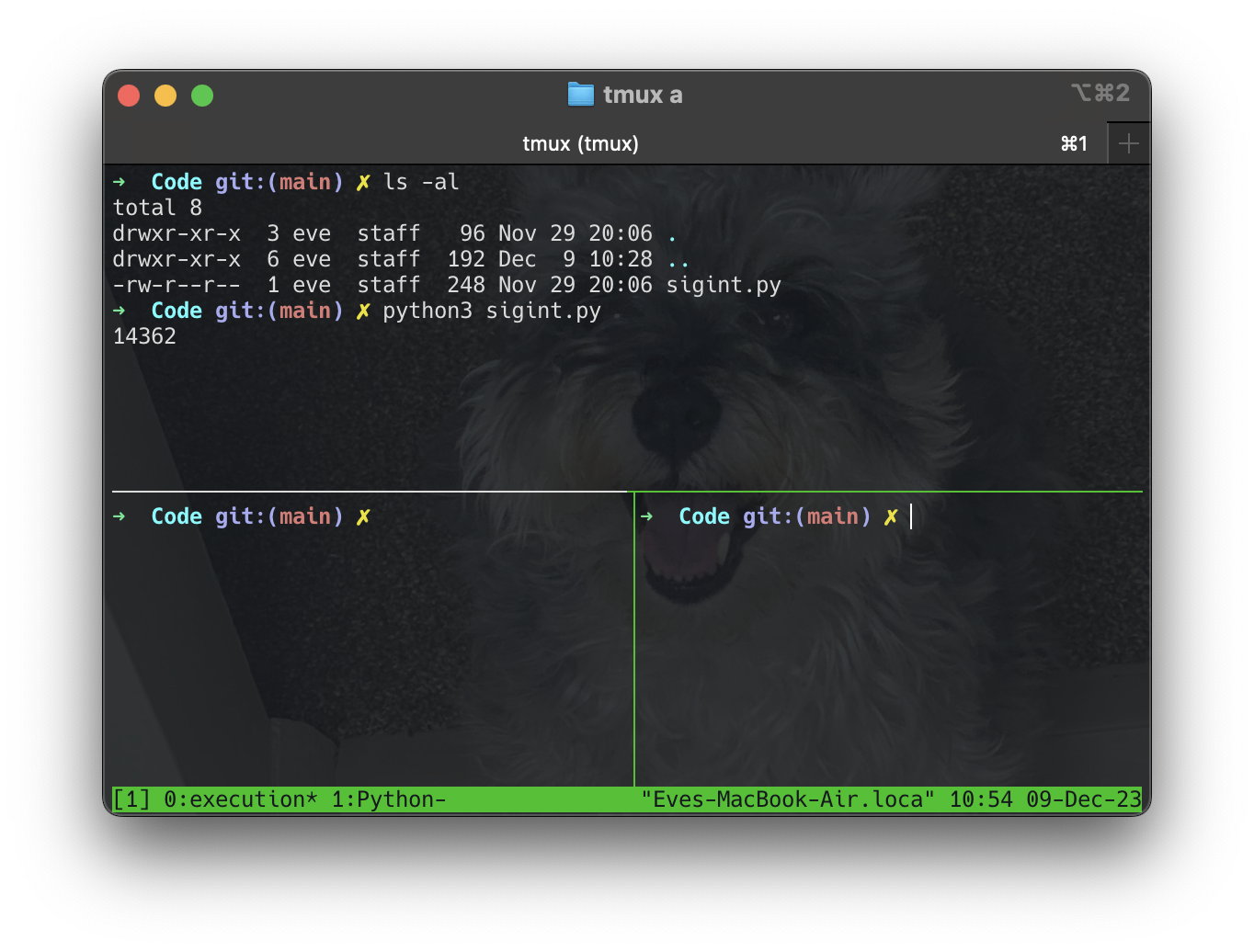Select the tmux (tmux) tab
1254x952 pixels.
click(580, 143)
